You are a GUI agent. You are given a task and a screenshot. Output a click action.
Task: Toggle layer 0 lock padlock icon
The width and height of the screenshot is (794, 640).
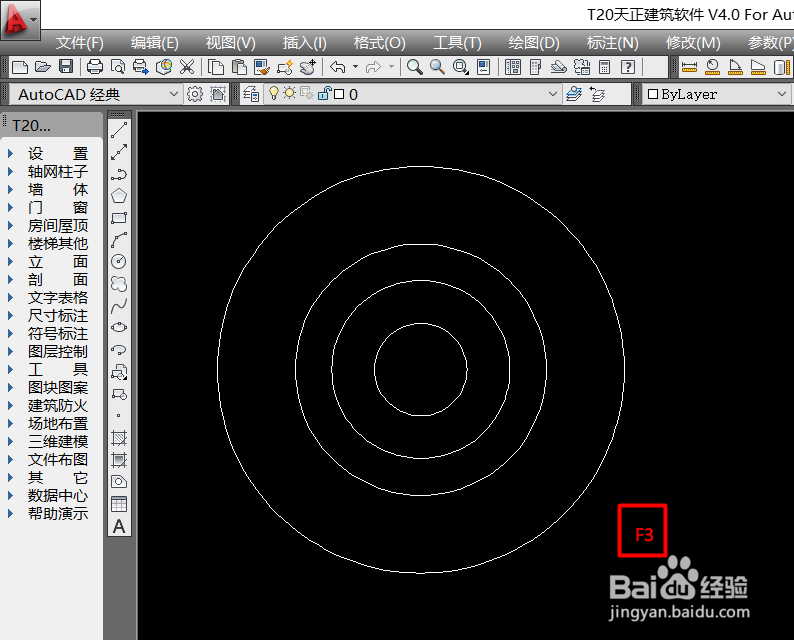tap(324, 94)
